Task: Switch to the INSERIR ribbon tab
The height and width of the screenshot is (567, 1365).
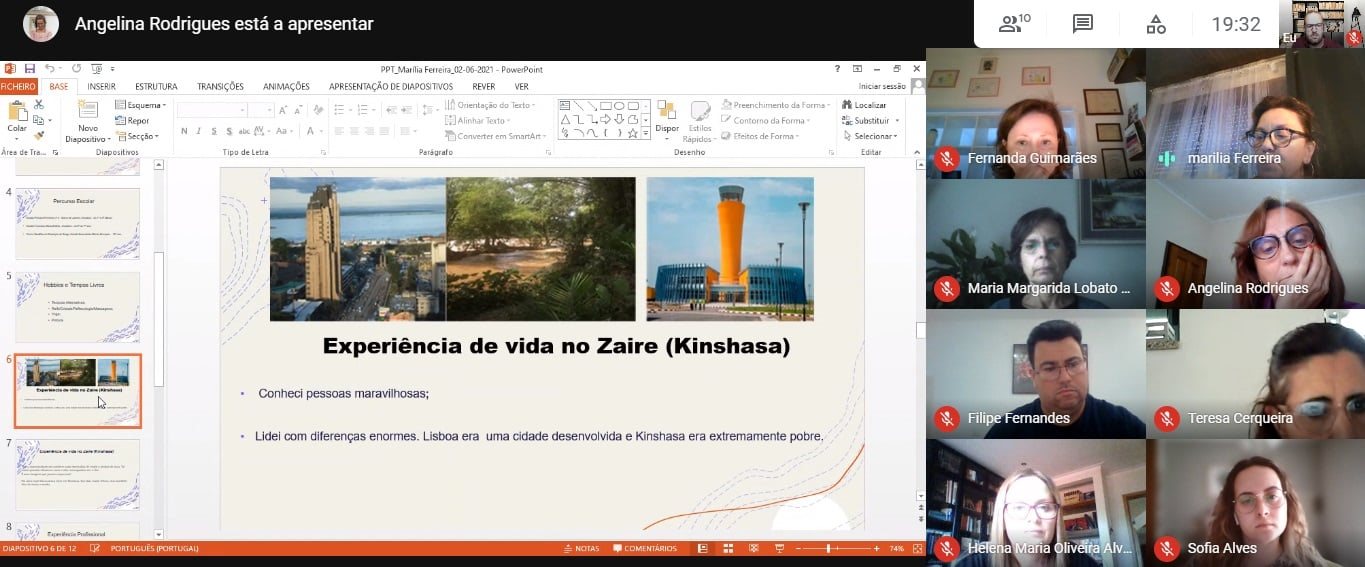Action: 101,87
